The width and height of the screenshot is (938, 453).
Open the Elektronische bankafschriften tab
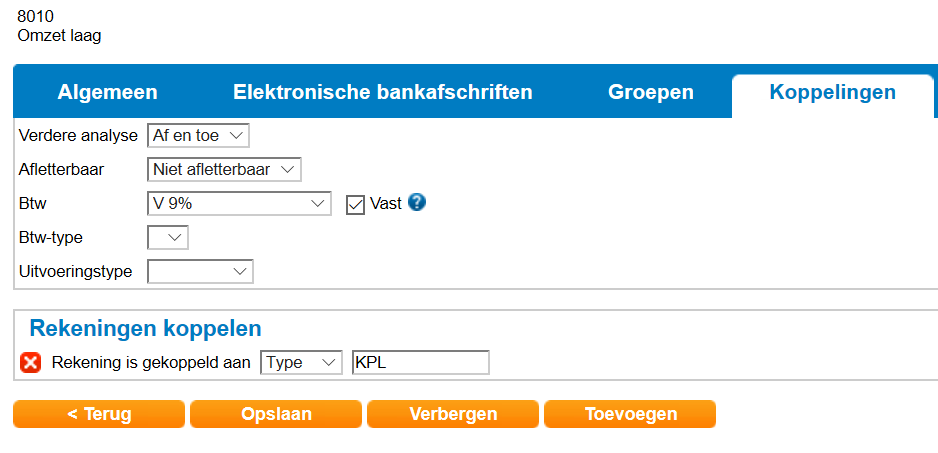383,93
